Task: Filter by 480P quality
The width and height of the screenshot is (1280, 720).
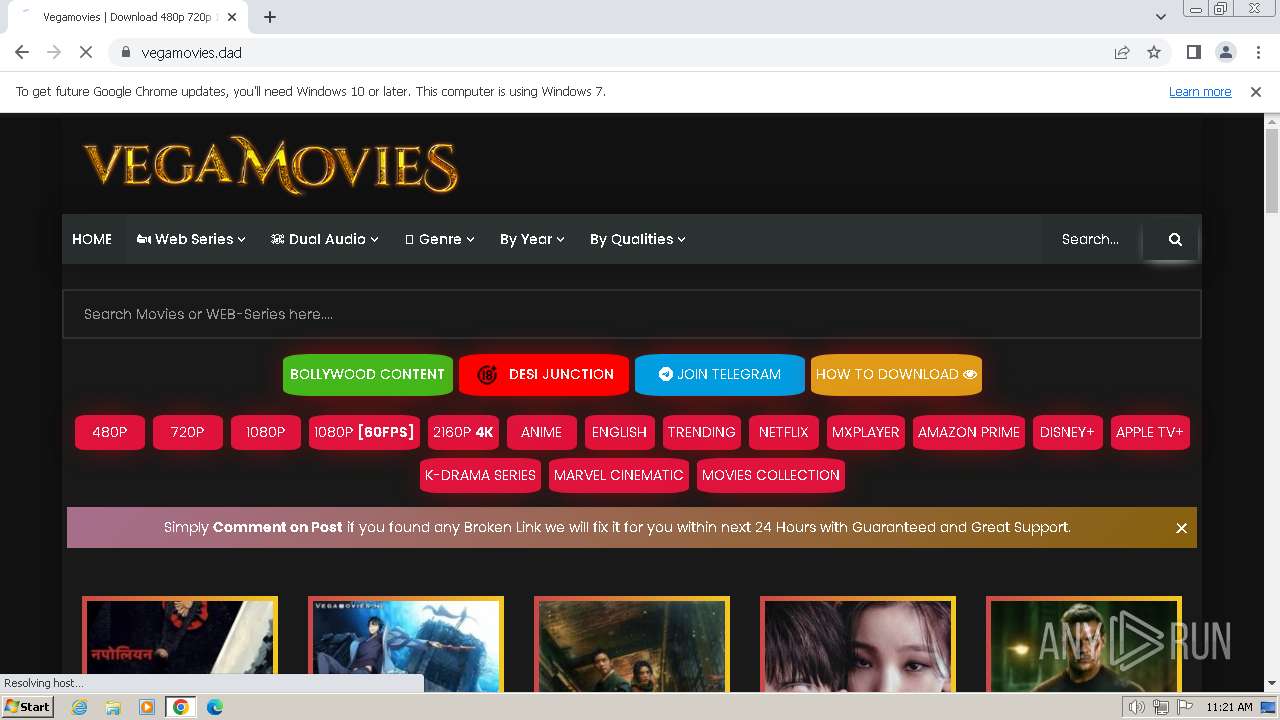Action: coord(110,432)
